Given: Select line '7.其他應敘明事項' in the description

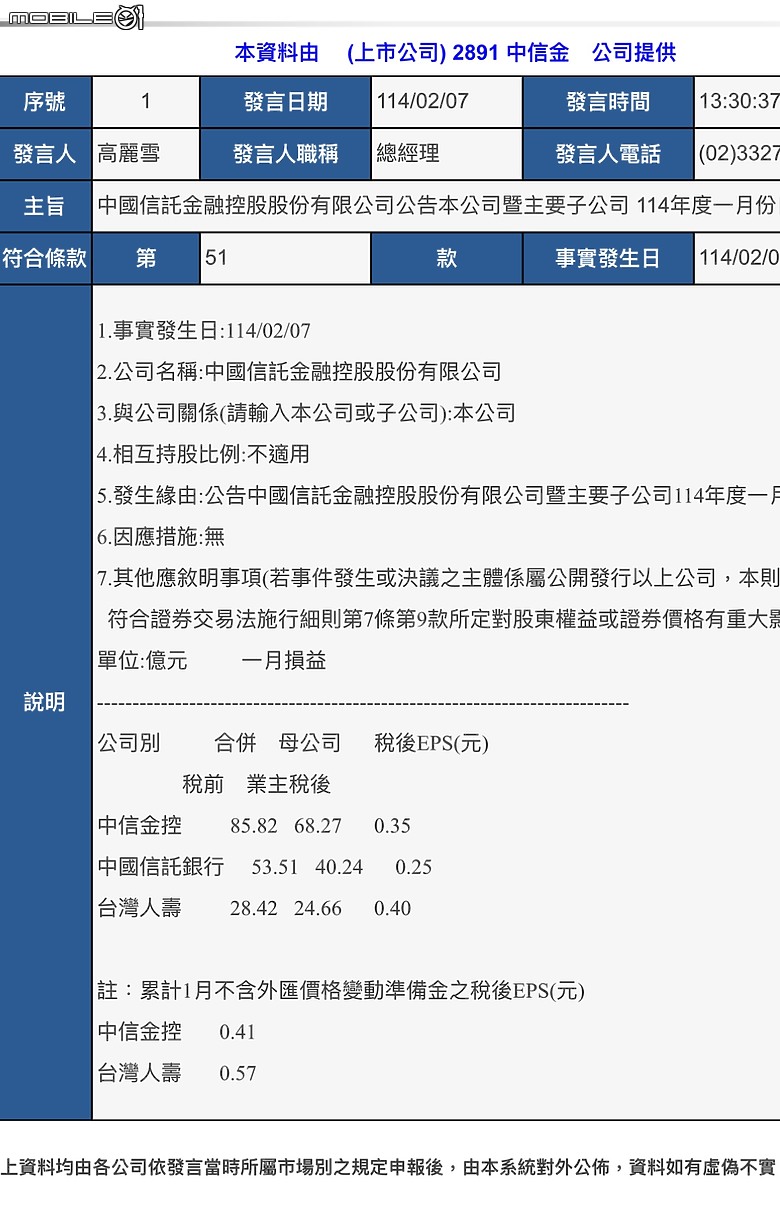Looking at the screenshot, I should (x=438, y=578).
